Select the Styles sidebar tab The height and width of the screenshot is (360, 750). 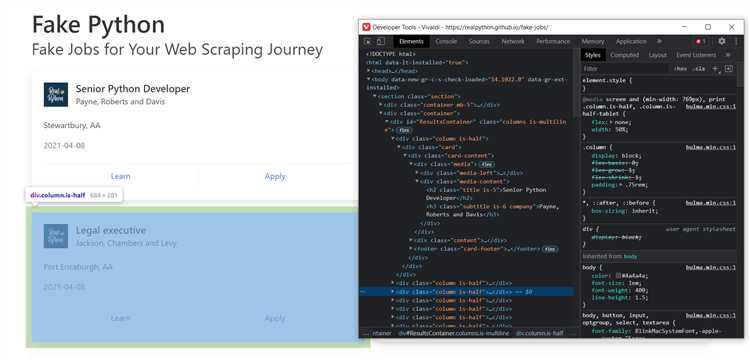[592, 55]
